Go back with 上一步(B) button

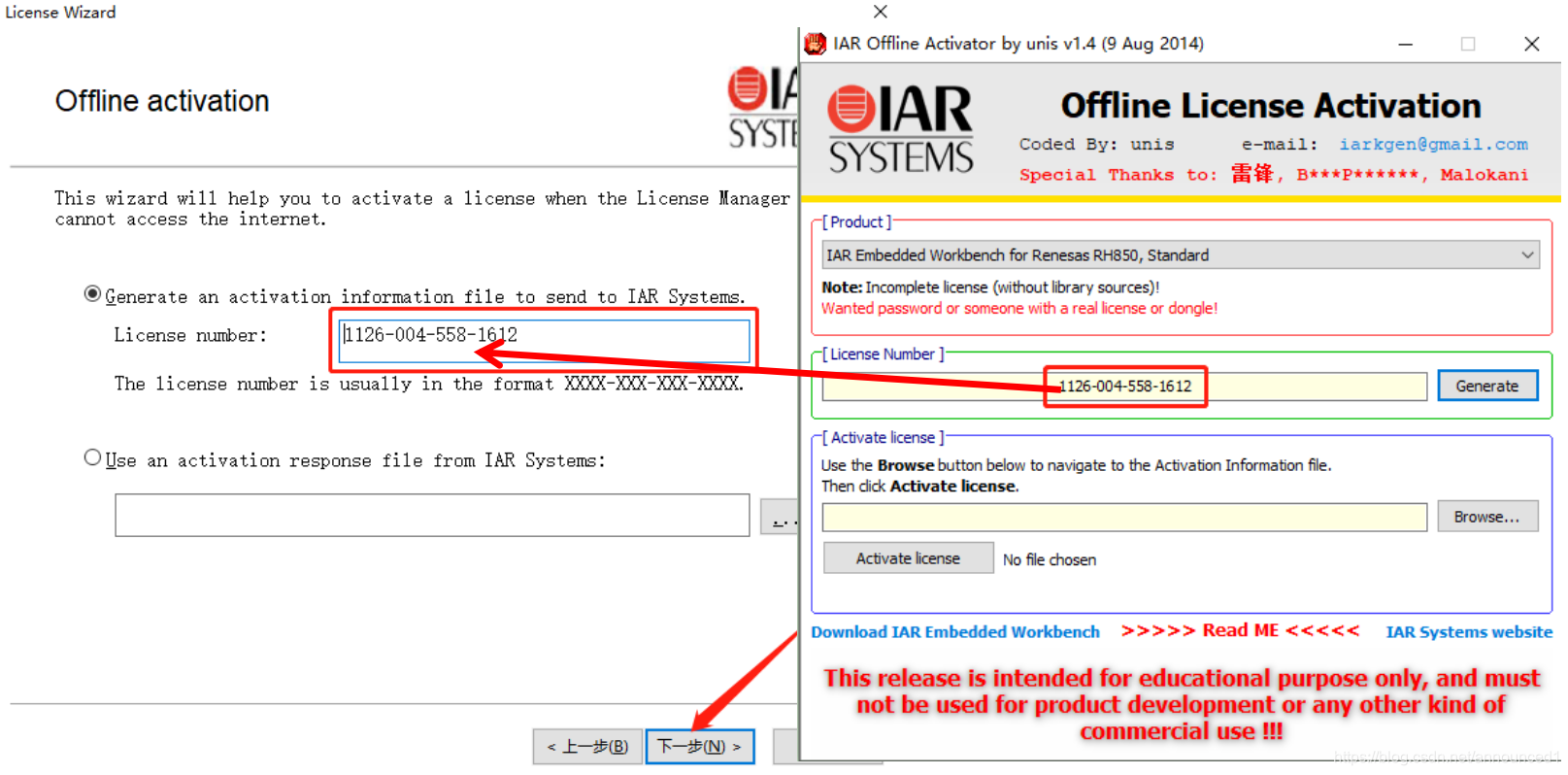click(x=587, y=746)
